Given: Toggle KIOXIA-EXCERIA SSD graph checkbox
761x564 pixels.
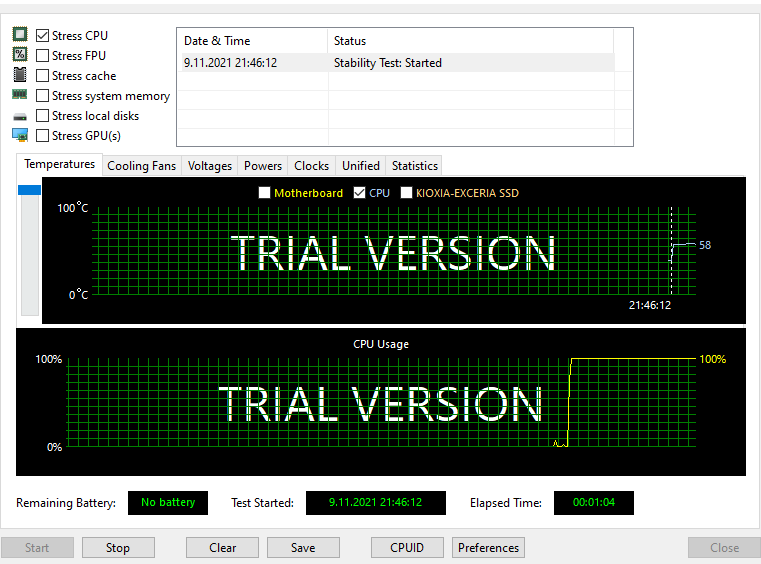Looking at the screenshot, I should [x=406, y=193].
